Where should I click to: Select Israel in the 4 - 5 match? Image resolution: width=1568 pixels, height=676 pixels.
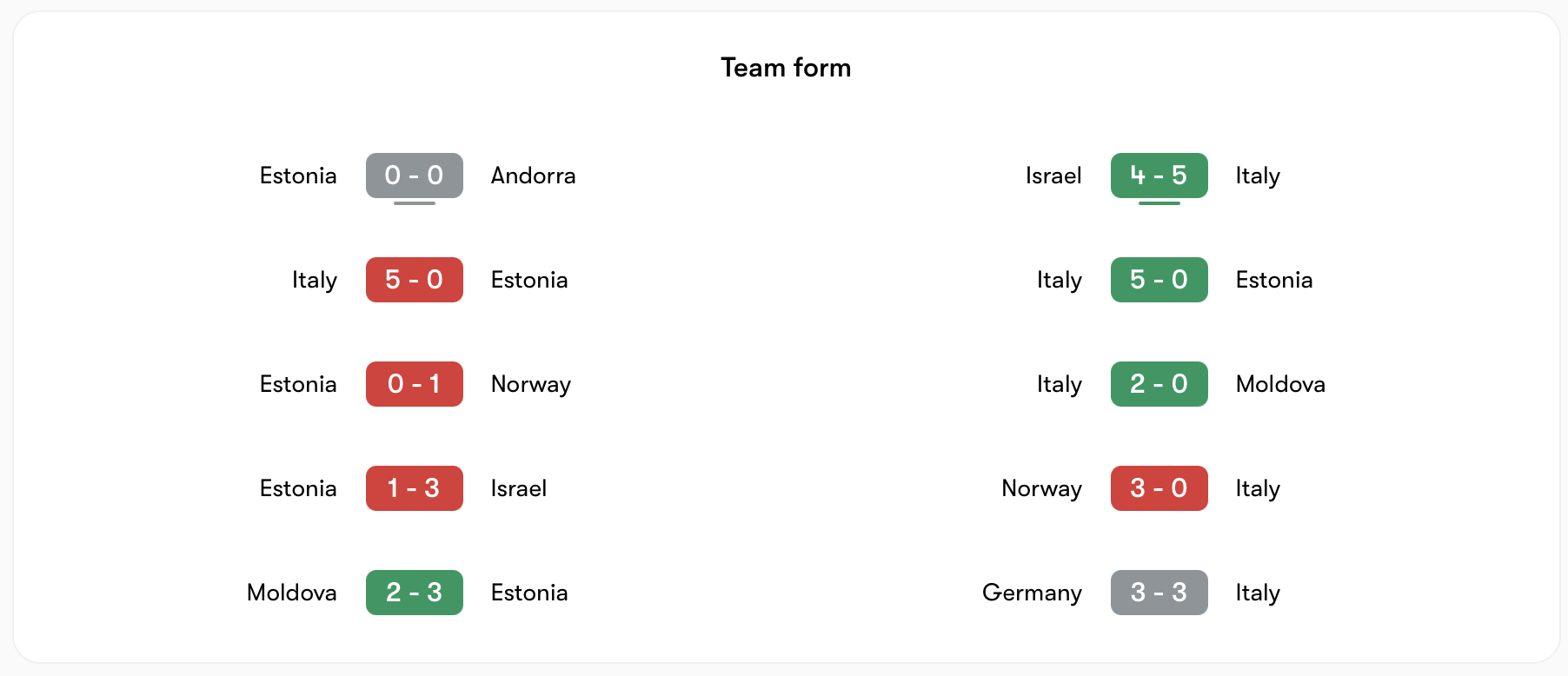click(1053, 176)
